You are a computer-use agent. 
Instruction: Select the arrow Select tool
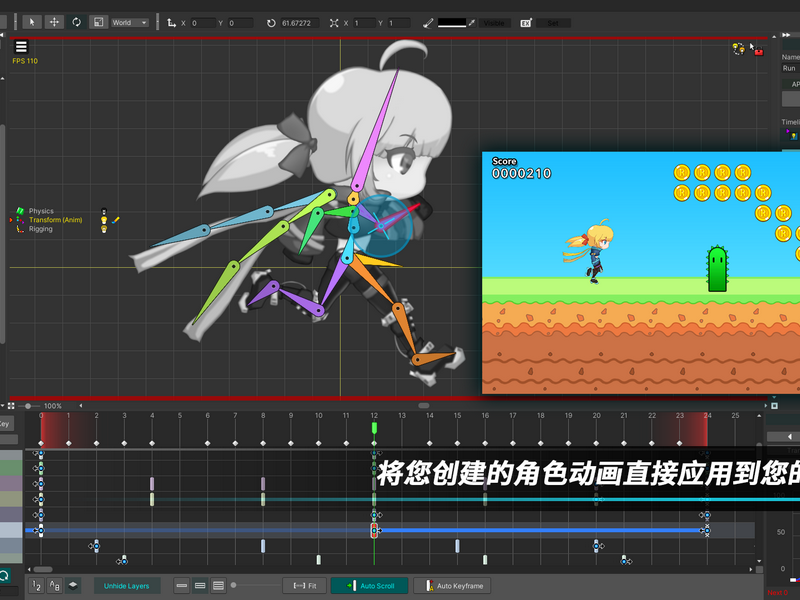pos(32,22)
